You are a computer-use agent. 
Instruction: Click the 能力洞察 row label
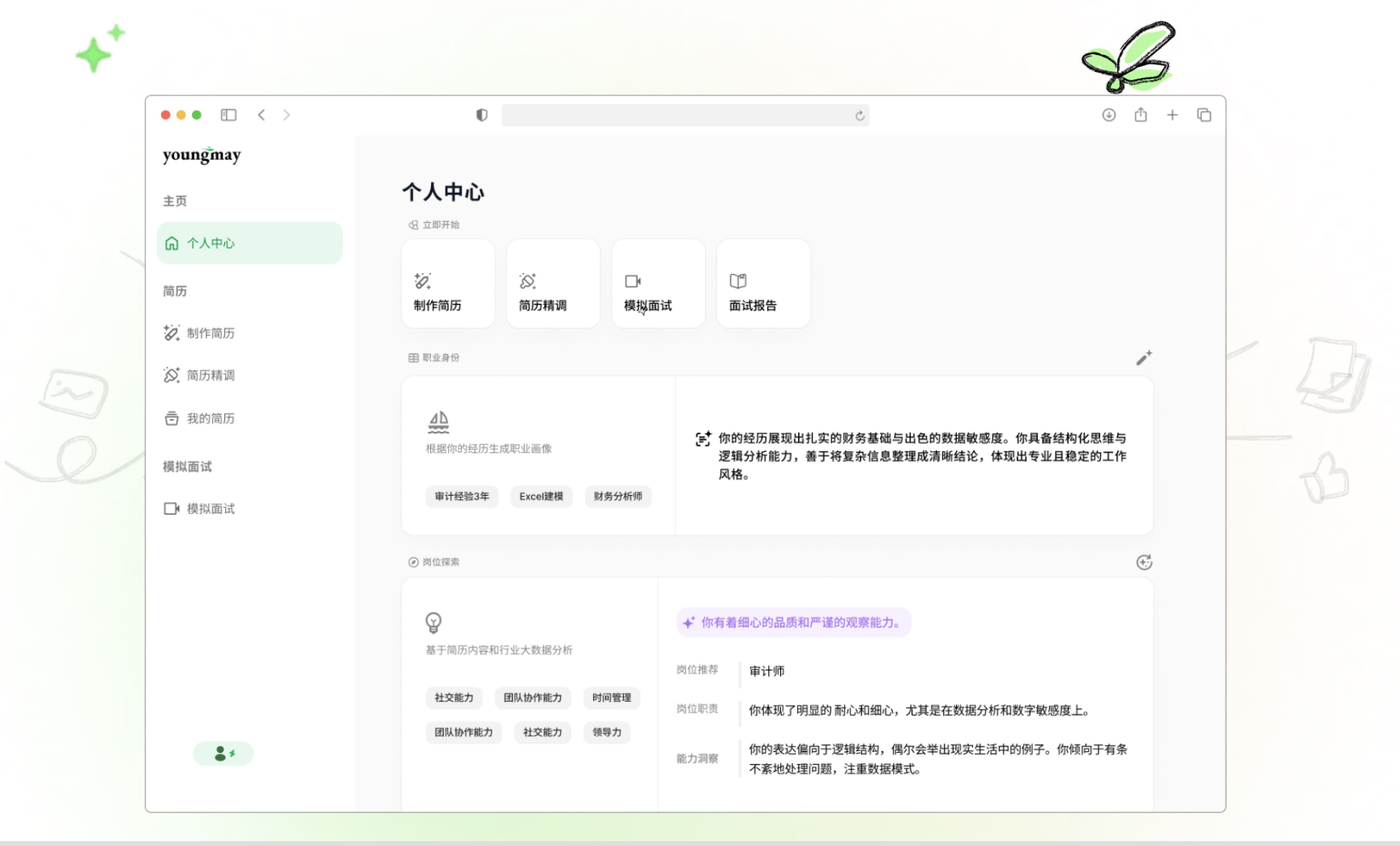[698, 759]
